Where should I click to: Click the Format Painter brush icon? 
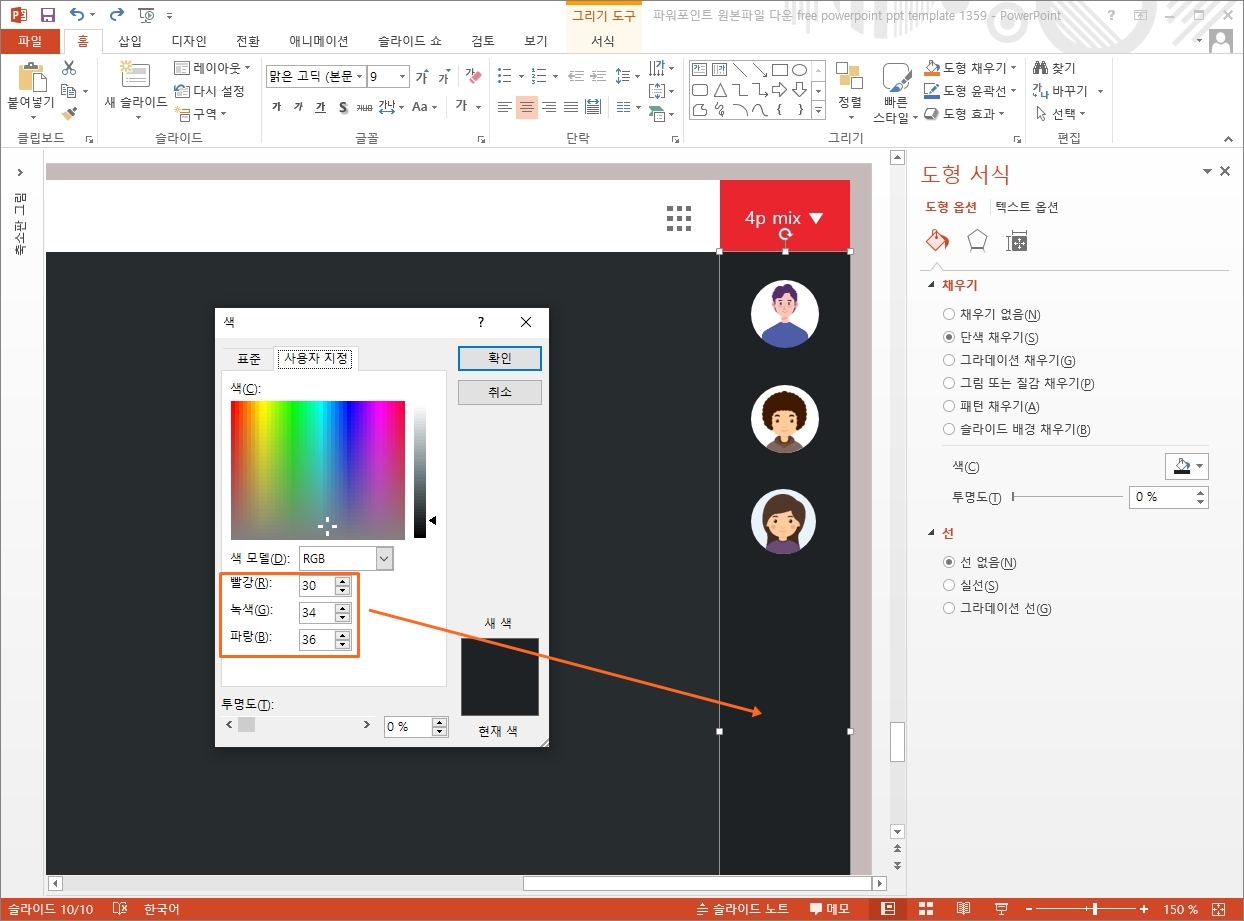click(x=69, y=113)
